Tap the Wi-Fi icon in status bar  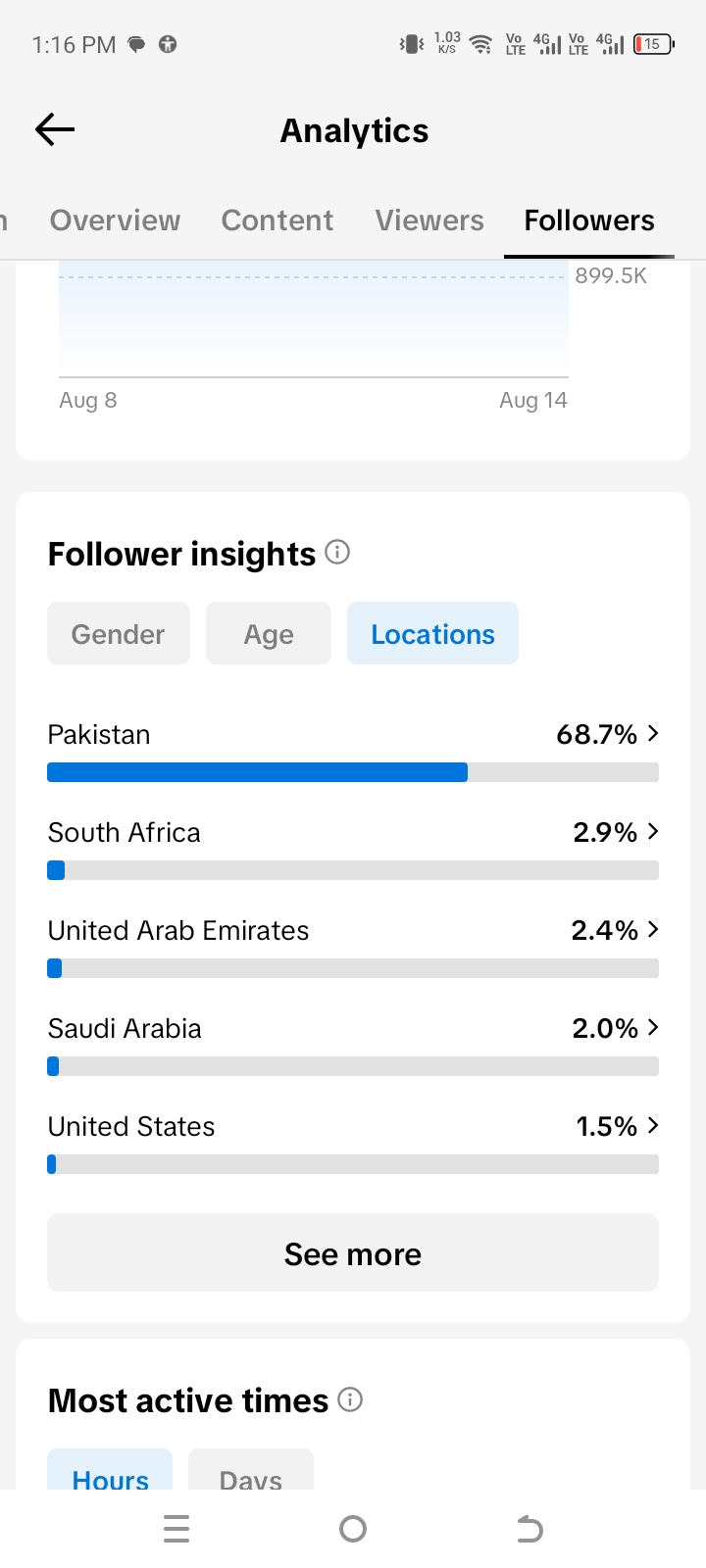click(x=480, y=44)
